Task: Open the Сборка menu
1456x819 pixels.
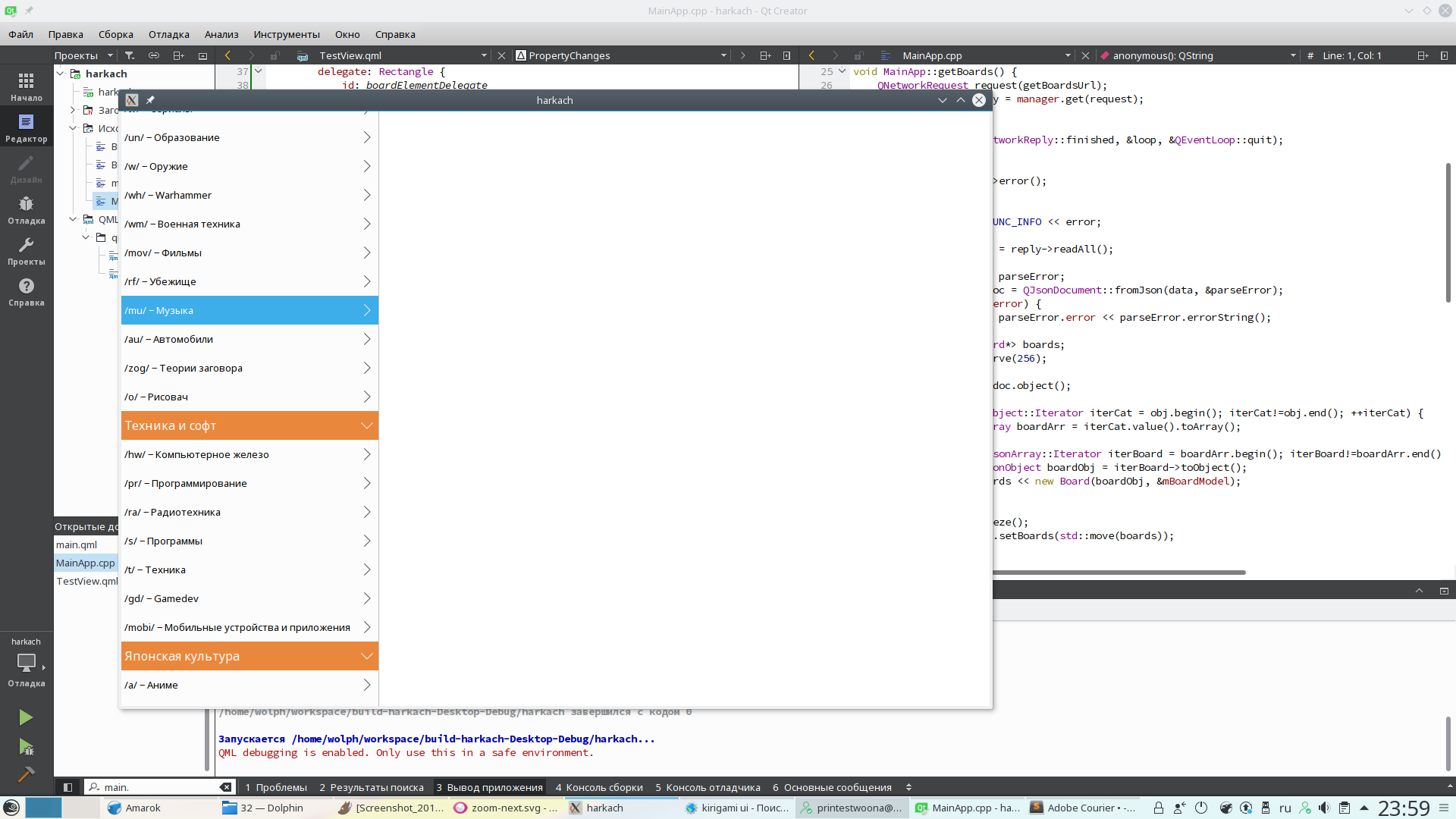Action: 115,34
